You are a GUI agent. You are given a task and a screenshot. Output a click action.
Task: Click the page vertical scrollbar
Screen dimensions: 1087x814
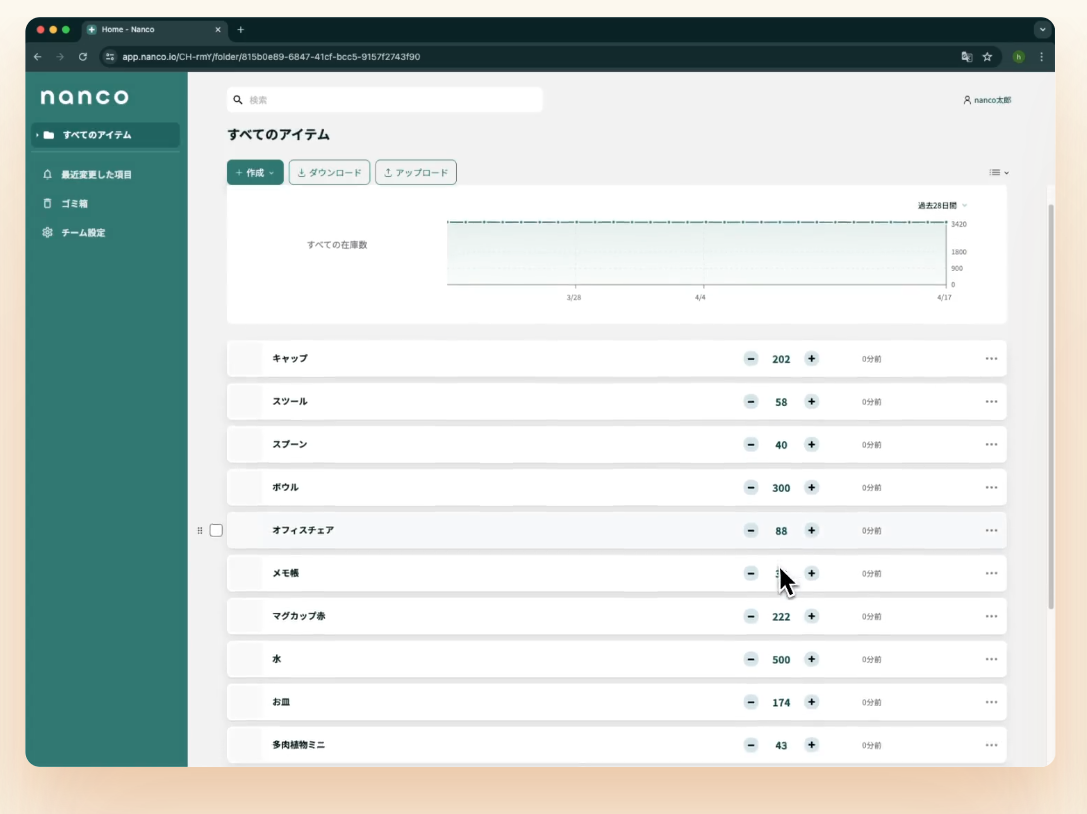click(1050, 400)
